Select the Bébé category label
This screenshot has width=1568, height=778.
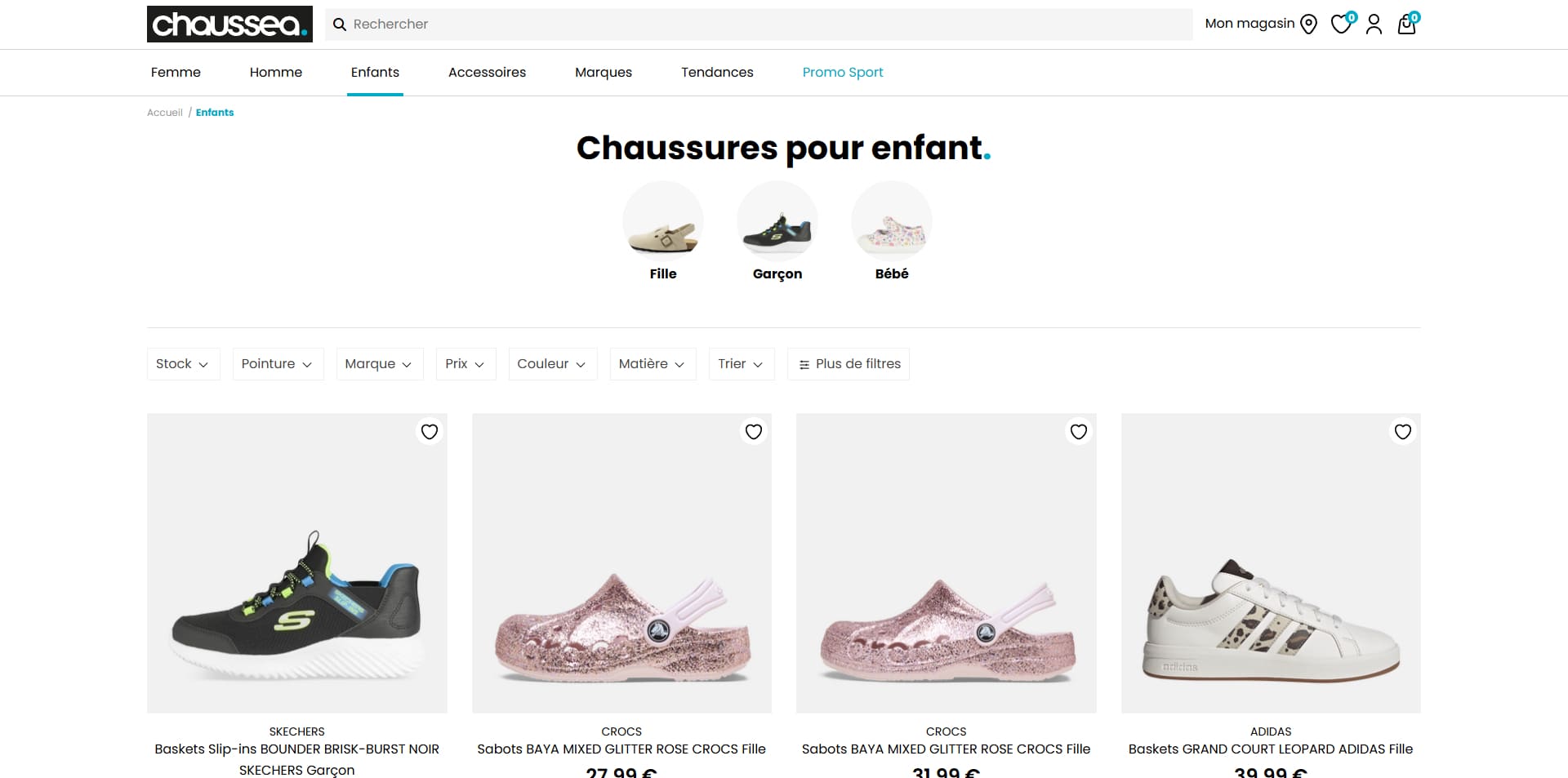pyautogui.click(x=892, y=274)
